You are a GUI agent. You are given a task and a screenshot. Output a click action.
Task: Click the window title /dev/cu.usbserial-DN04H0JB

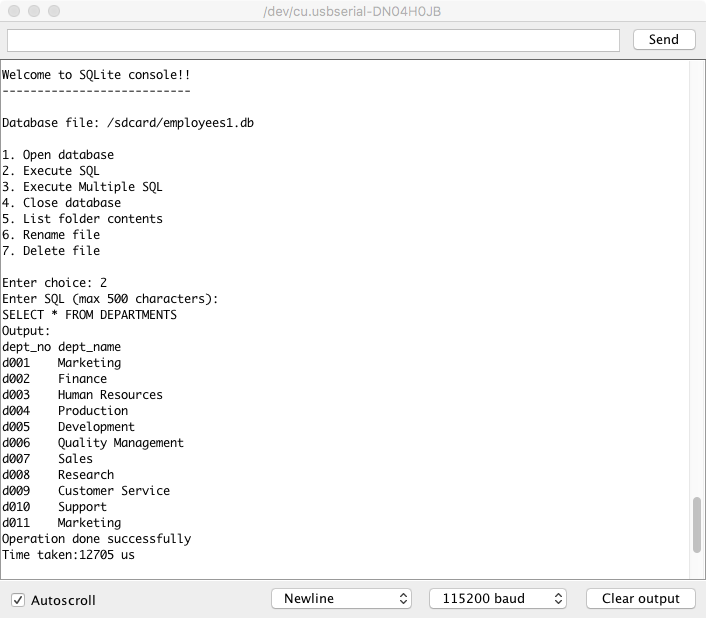352,11
